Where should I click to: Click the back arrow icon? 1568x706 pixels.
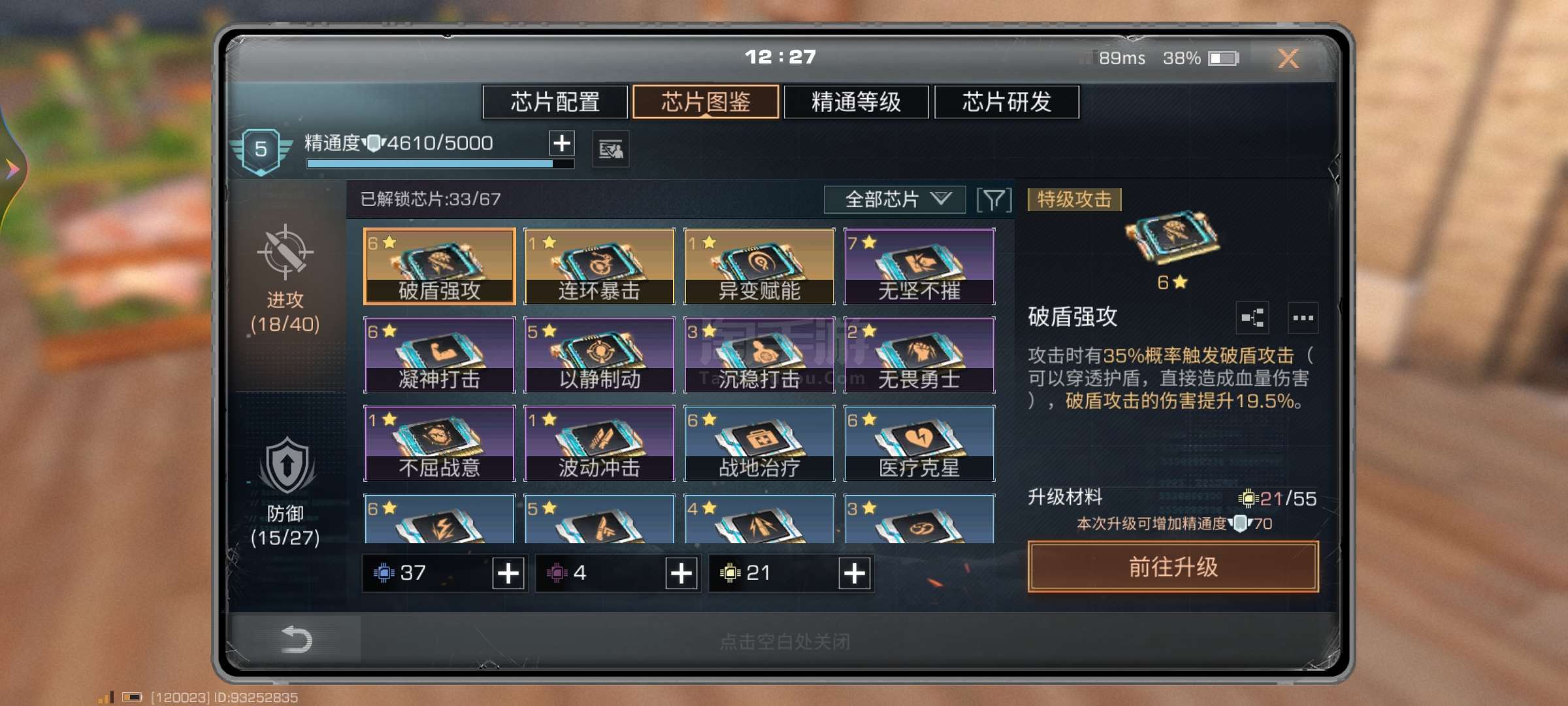pos(296,639)
